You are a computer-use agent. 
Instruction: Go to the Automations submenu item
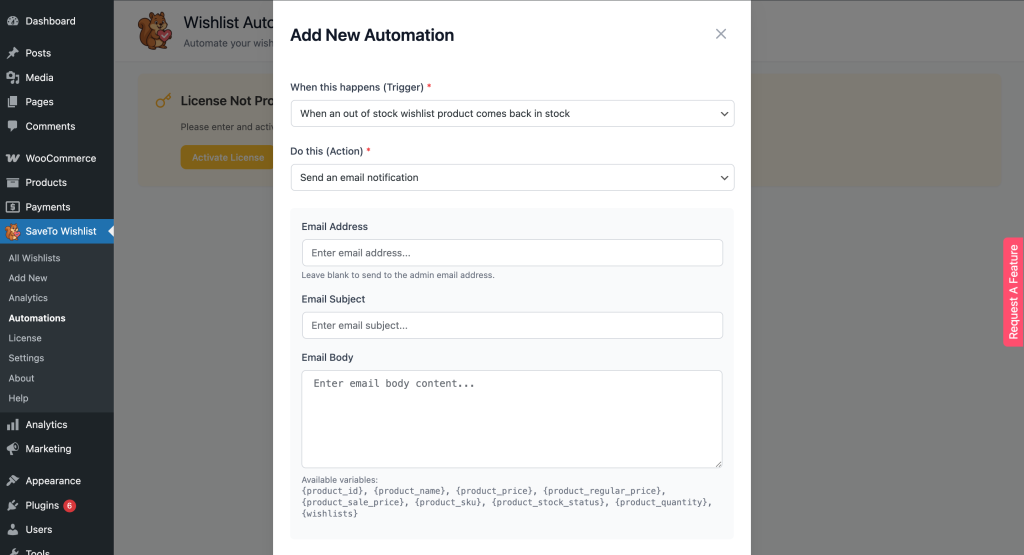[37, 318]
